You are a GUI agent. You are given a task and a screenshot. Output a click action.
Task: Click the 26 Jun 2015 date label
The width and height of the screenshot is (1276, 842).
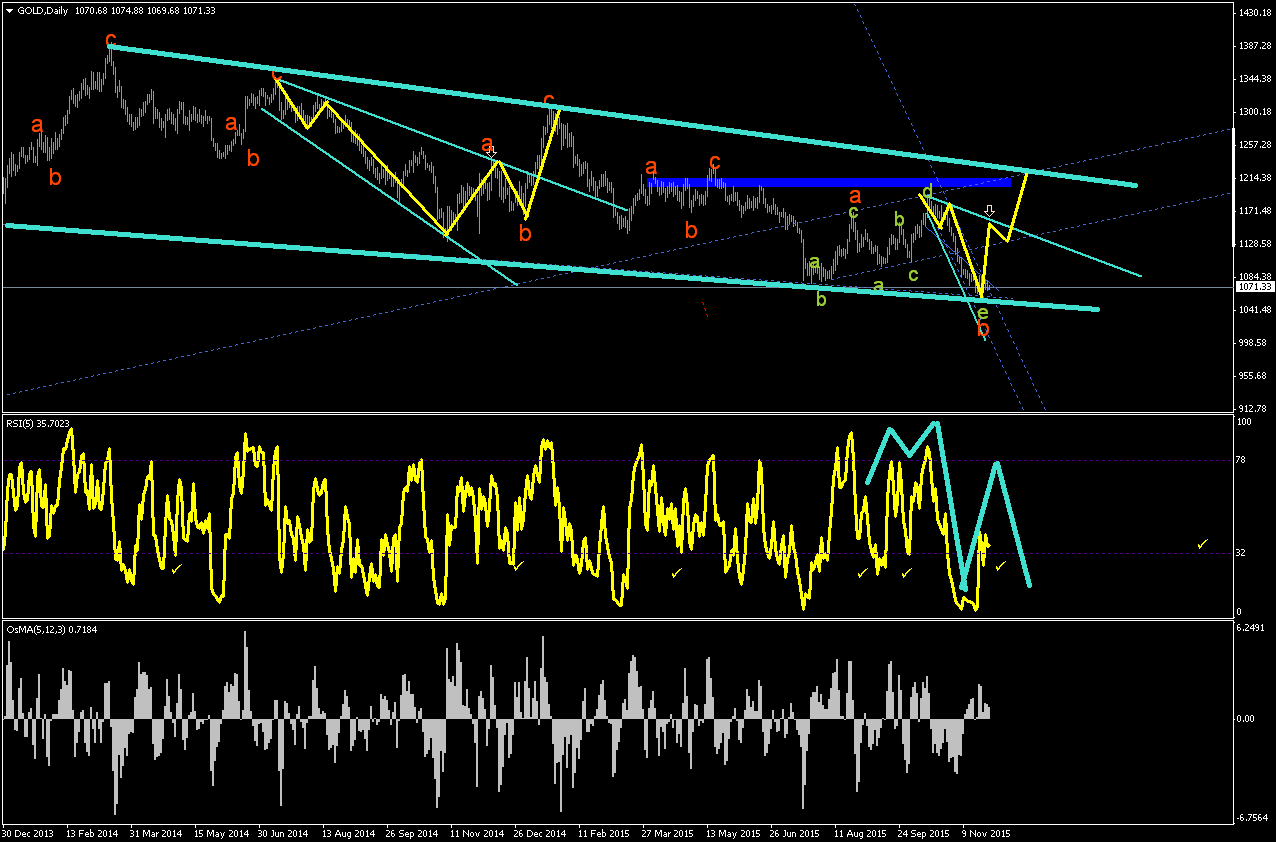pos(794,833)
